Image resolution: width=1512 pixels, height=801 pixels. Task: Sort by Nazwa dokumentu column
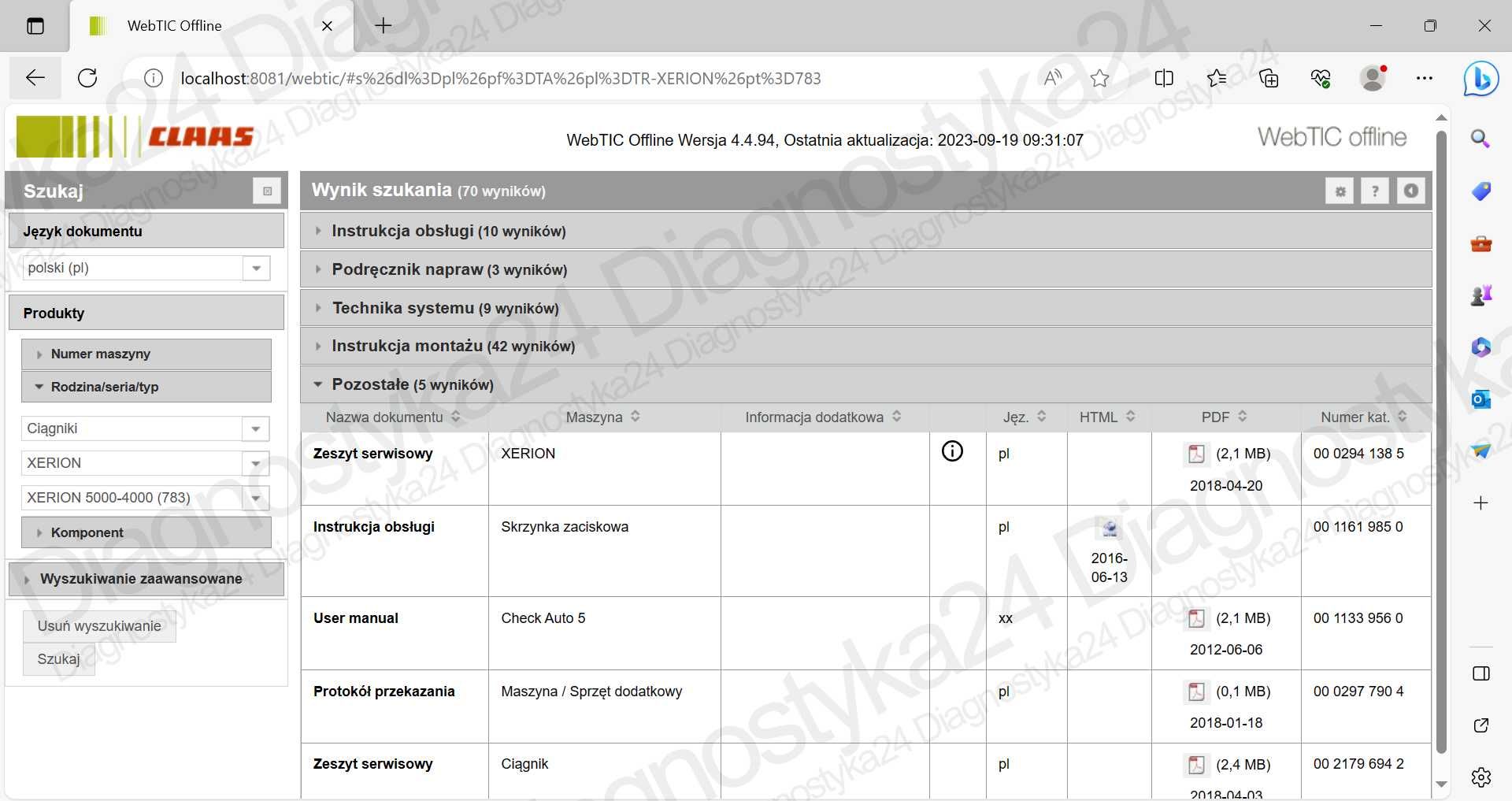pyautogui.click(x=395, y=417)
